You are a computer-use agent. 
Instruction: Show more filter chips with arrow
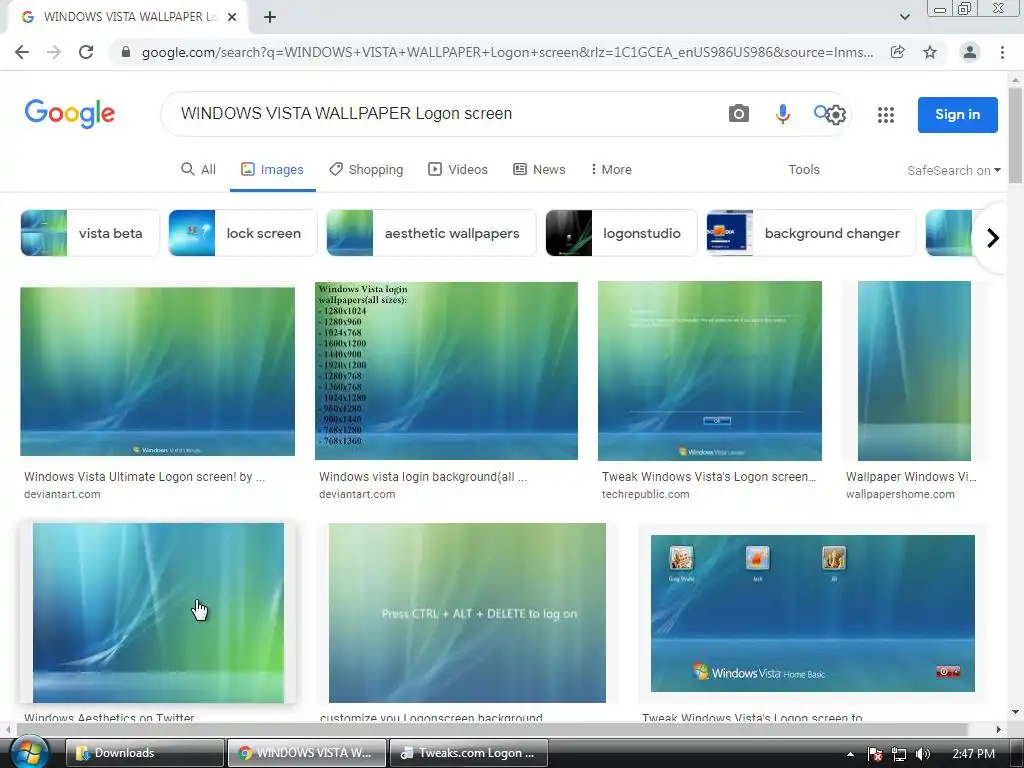993,238
